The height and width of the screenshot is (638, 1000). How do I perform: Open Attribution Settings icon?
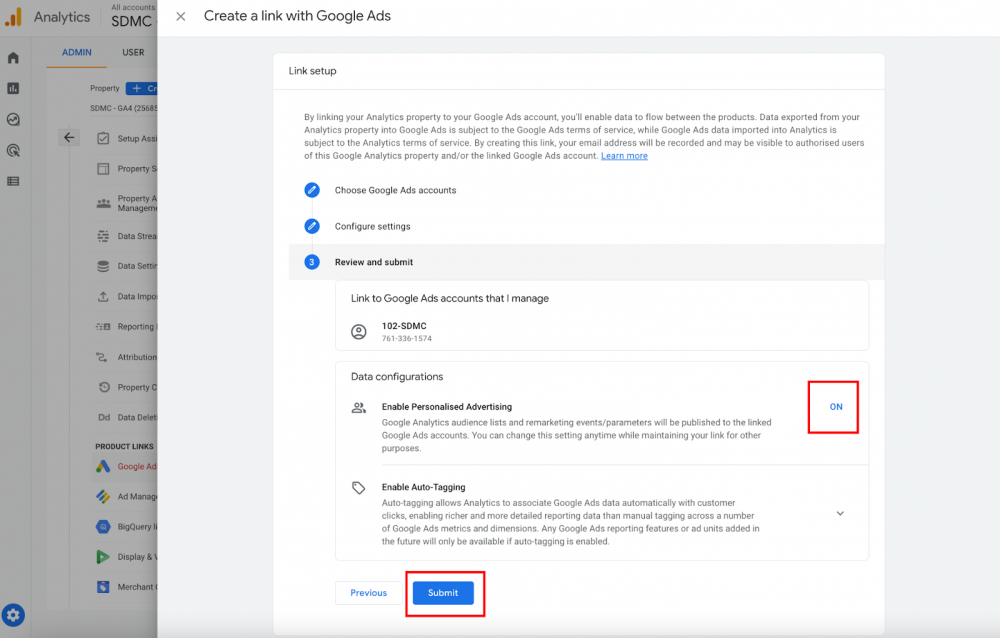click(x=102, y=357)
